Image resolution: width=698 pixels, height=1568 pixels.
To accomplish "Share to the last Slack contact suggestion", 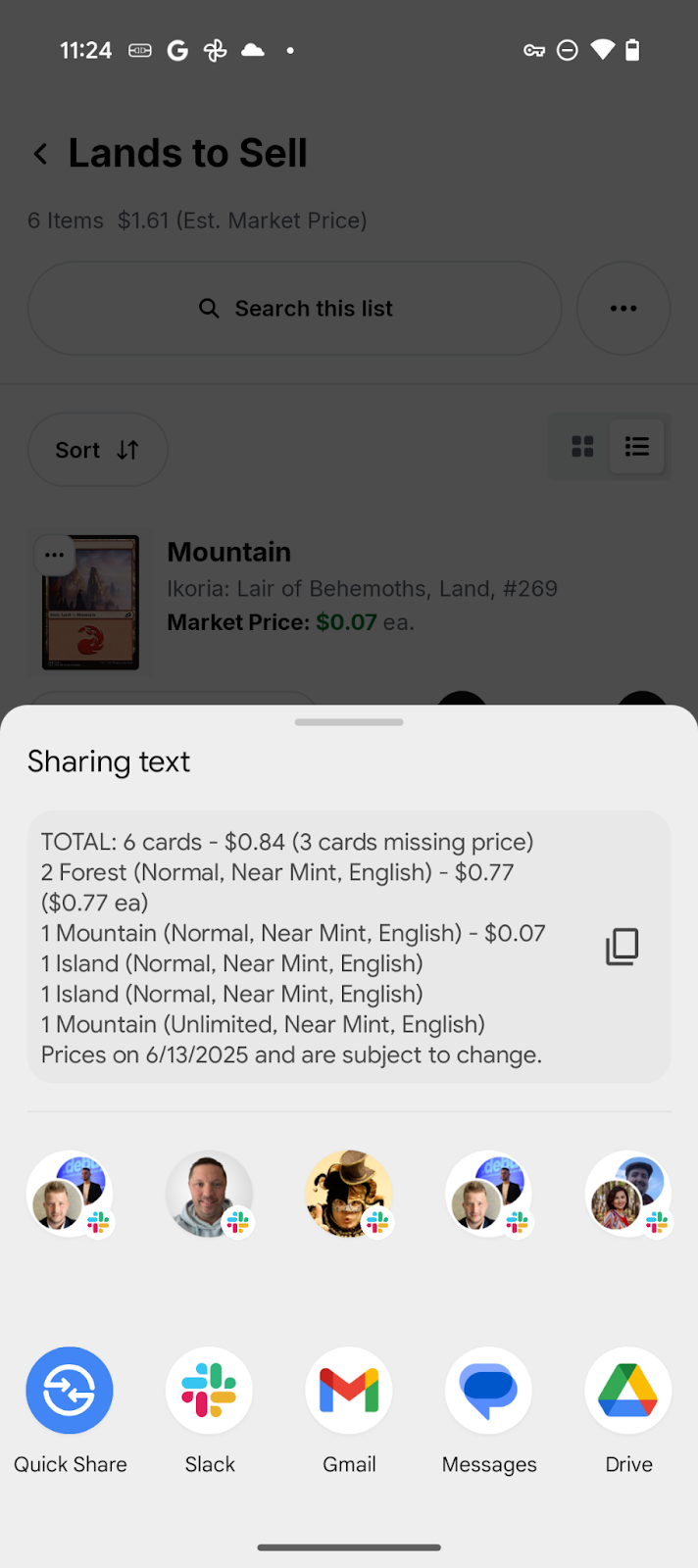I will pos(628,1194).
